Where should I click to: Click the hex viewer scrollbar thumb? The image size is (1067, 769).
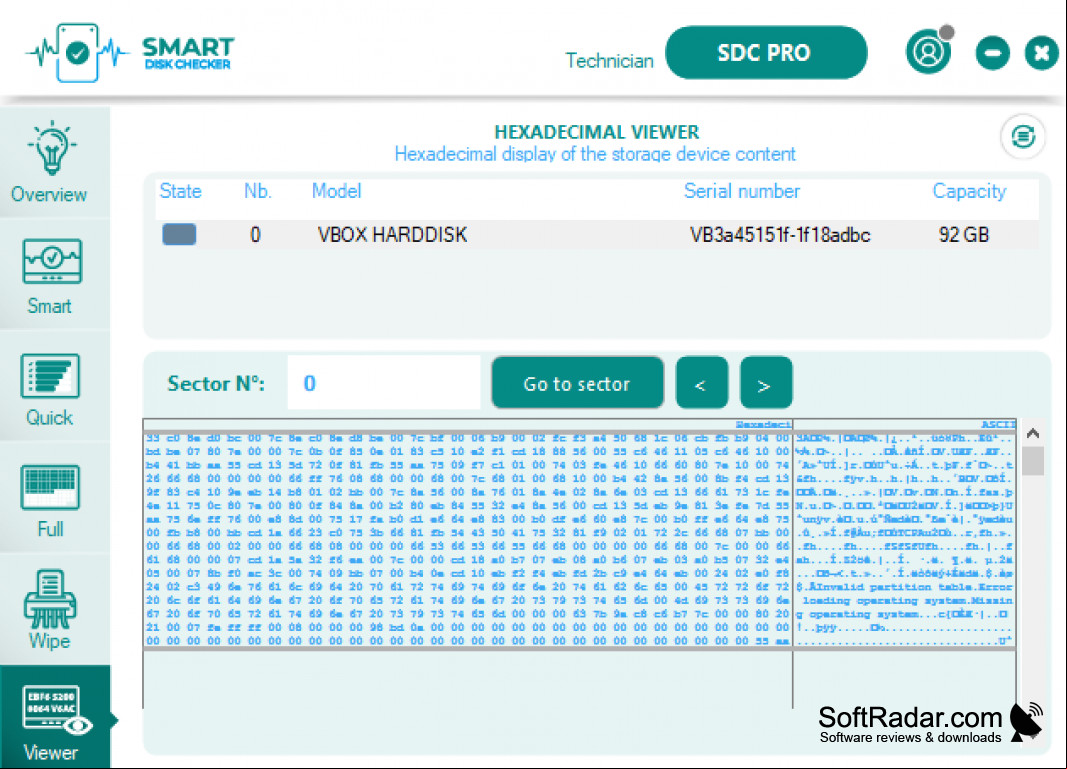click(1033, 461)
